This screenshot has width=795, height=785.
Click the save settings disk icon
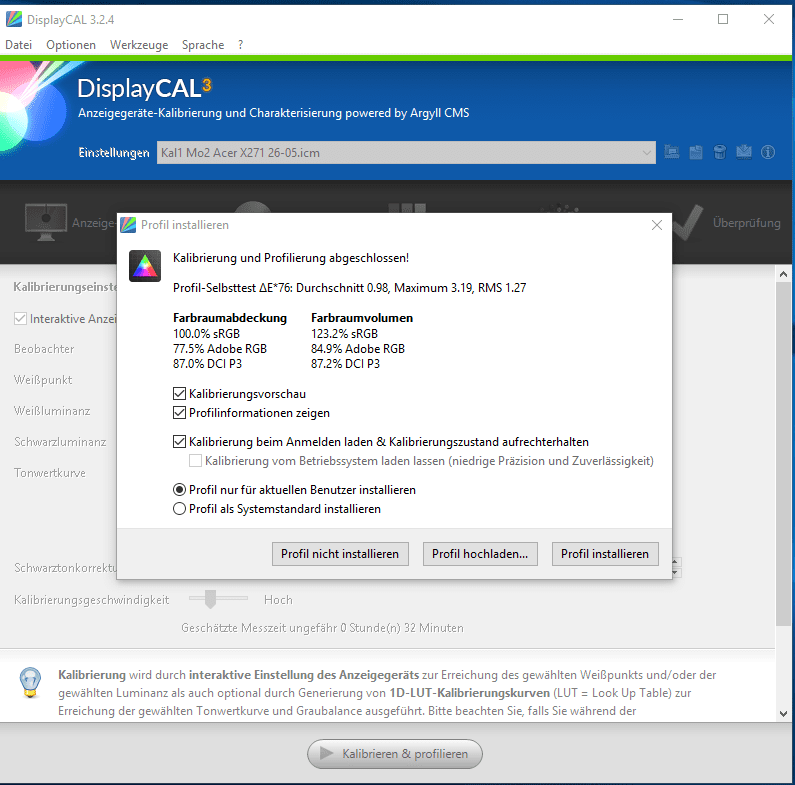click(696, 152)
